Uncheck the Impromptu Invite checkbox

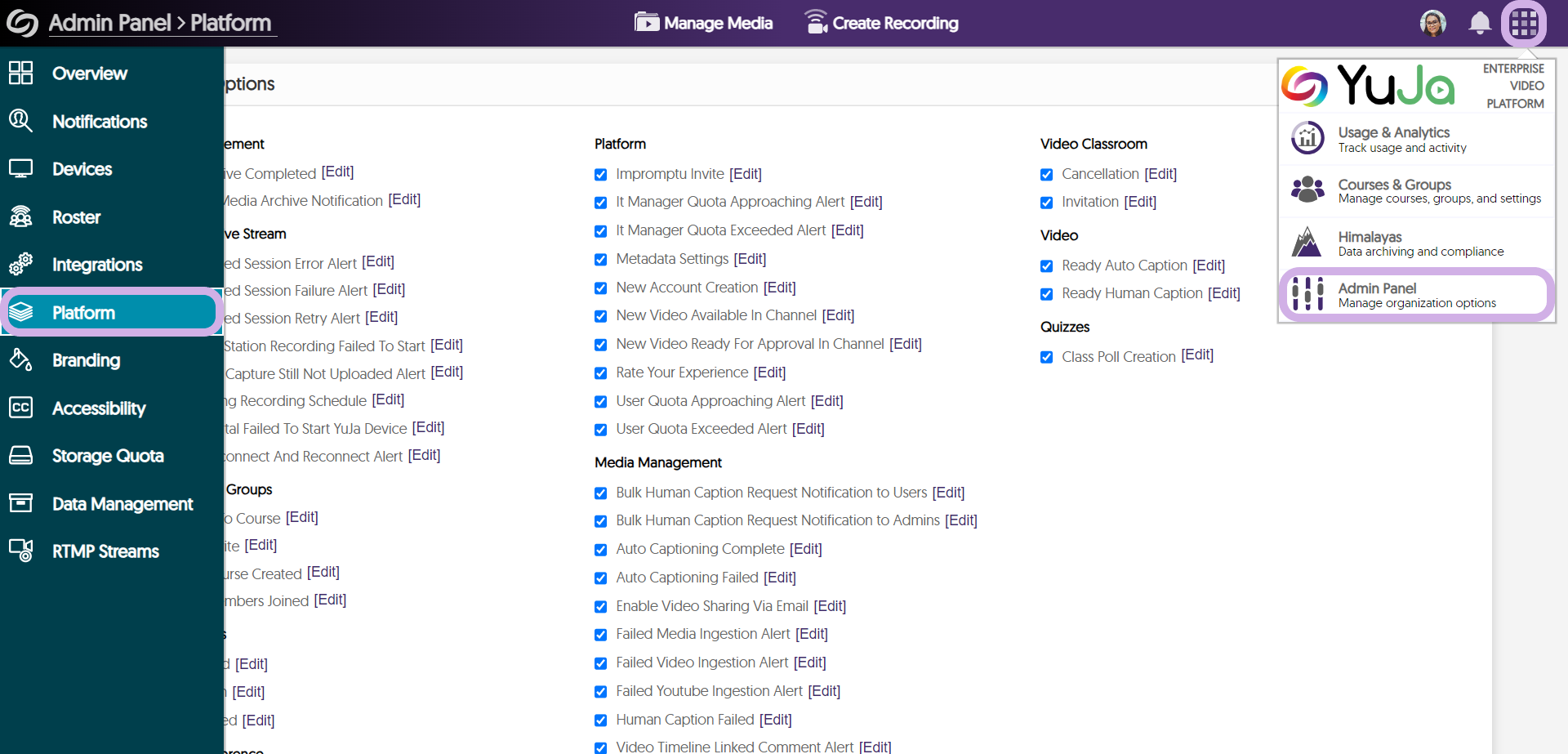click(x=601, y=175)
